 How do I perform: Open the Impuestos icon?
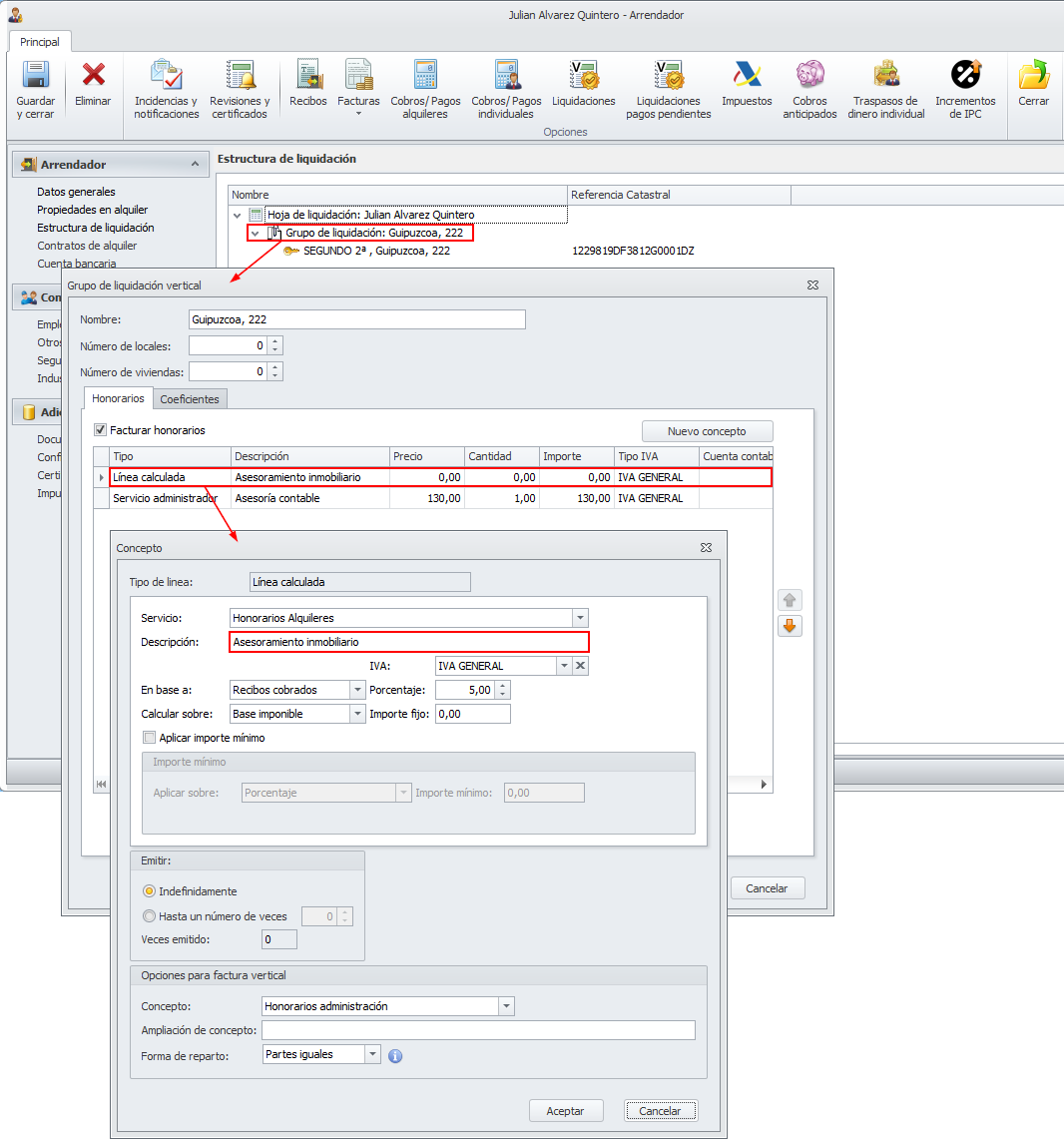747,77
